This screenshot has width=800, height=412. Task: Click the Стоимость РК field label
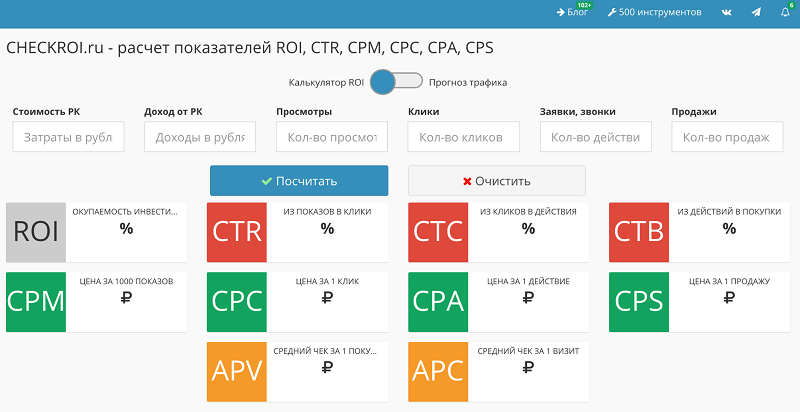pos(46,112)
